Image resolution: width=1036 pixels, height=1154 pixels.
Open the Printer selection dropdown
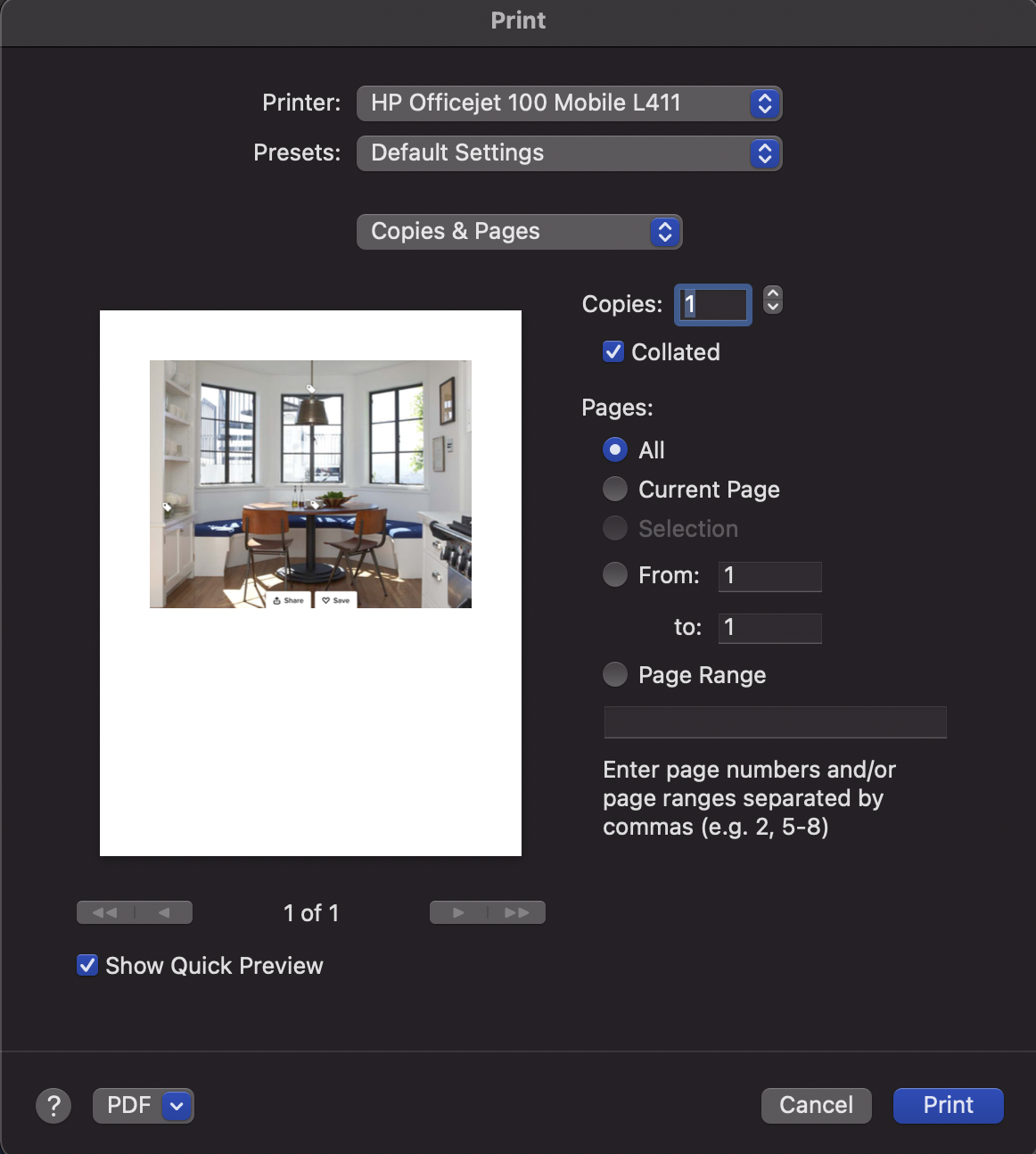tap(569, 103)
